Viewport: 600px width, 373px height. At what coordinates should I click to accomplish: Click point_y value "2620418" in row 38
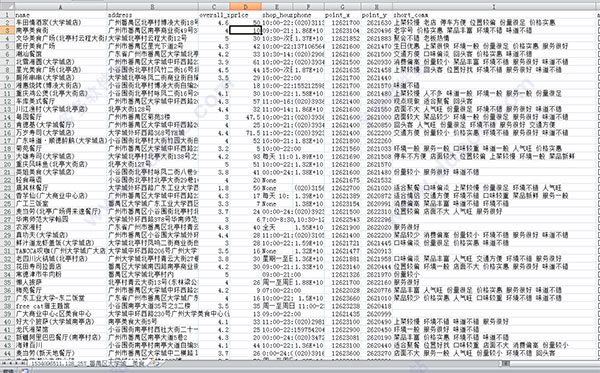(377, 306)
